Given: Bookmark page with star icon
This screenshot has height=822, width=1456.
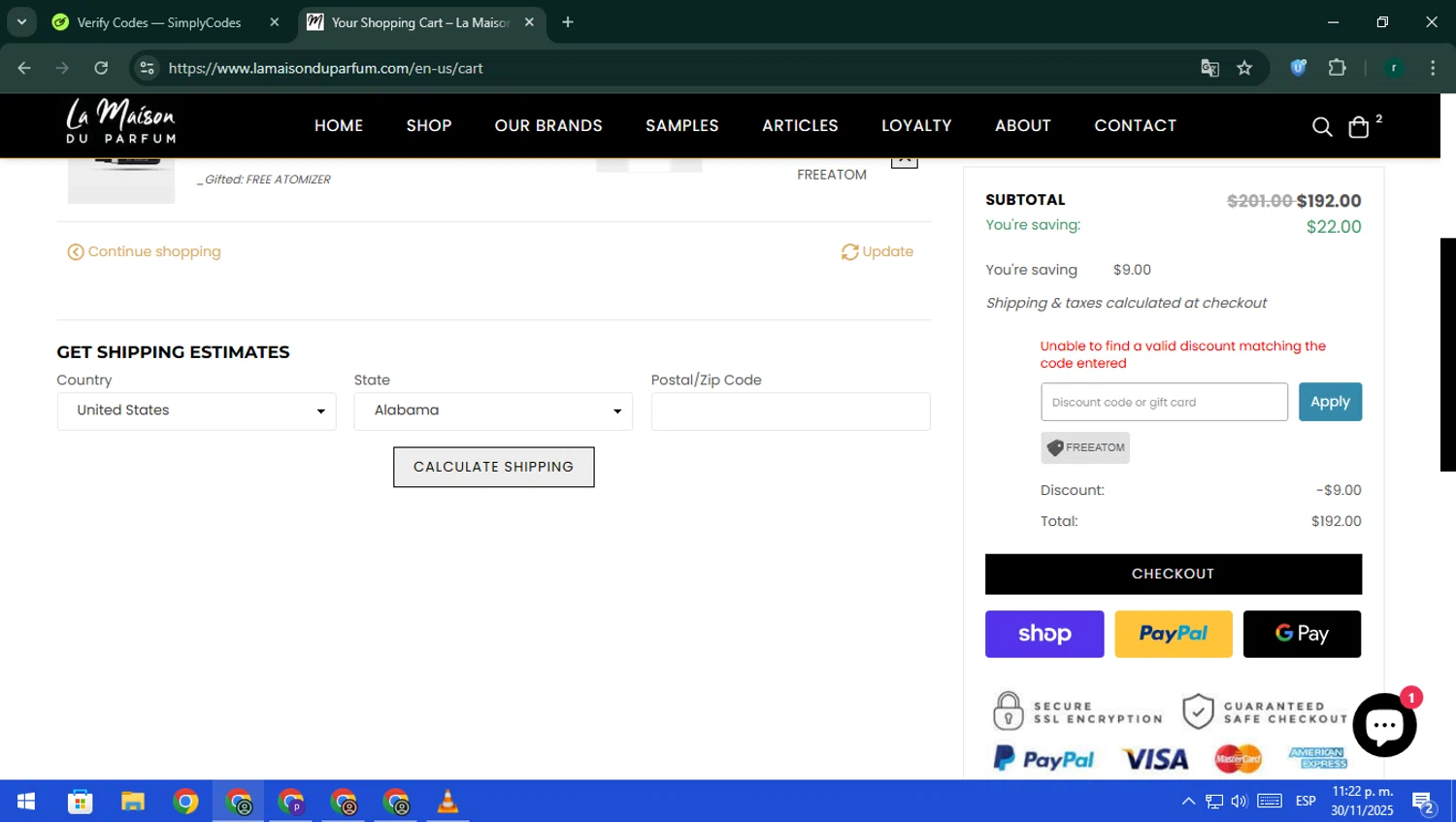Looking at the screenshot, I should point(1244,68).
